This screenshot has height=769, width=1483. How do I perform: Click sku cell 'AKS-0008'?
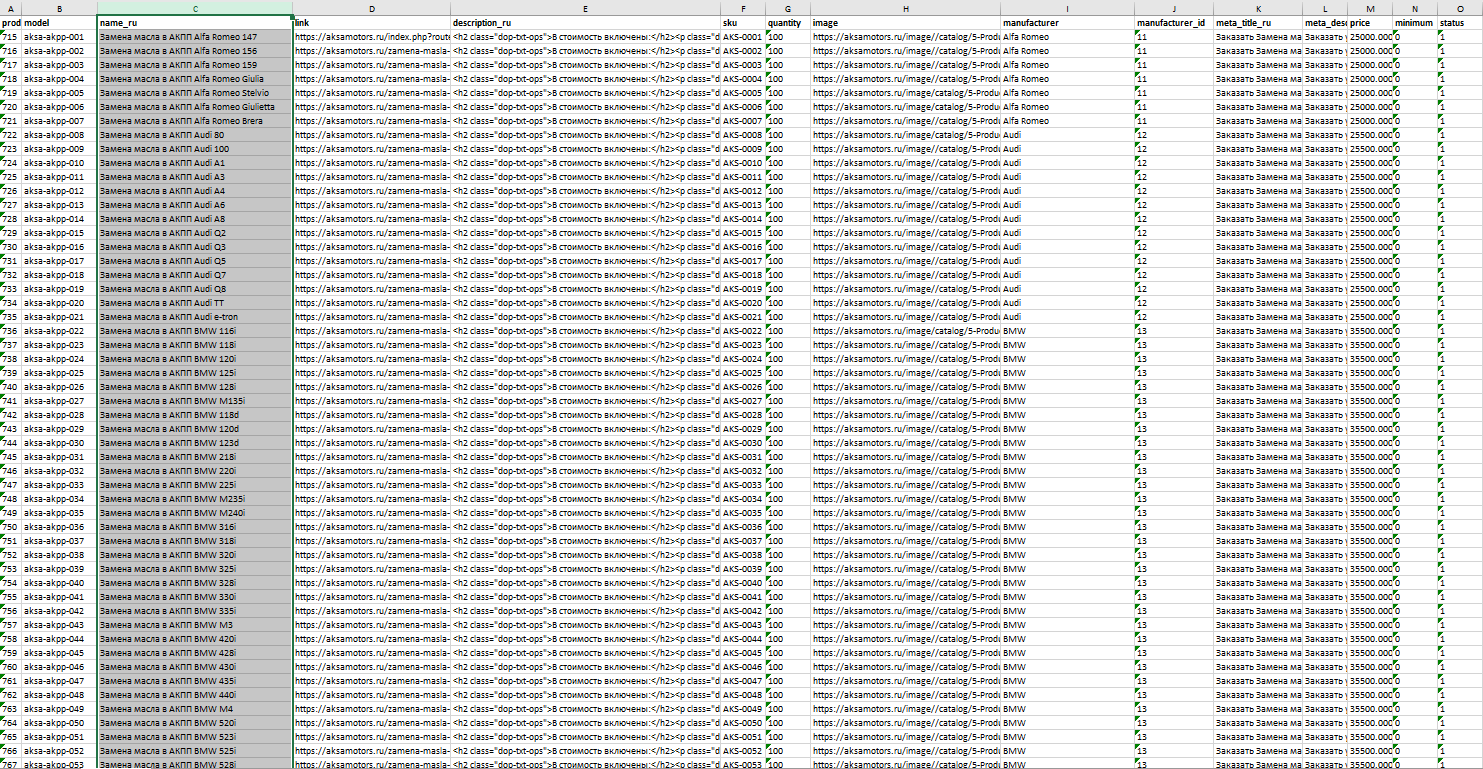pos(743,134)
